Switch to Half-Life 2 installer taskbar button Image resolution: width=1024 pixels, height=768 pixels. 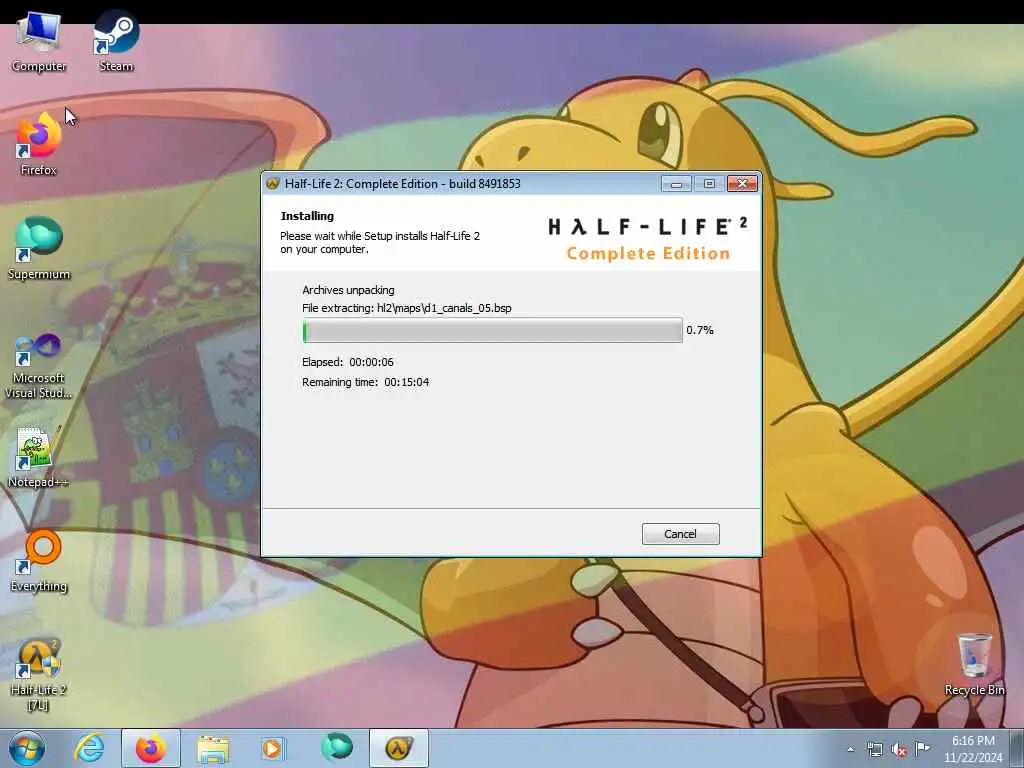point(399,748)
